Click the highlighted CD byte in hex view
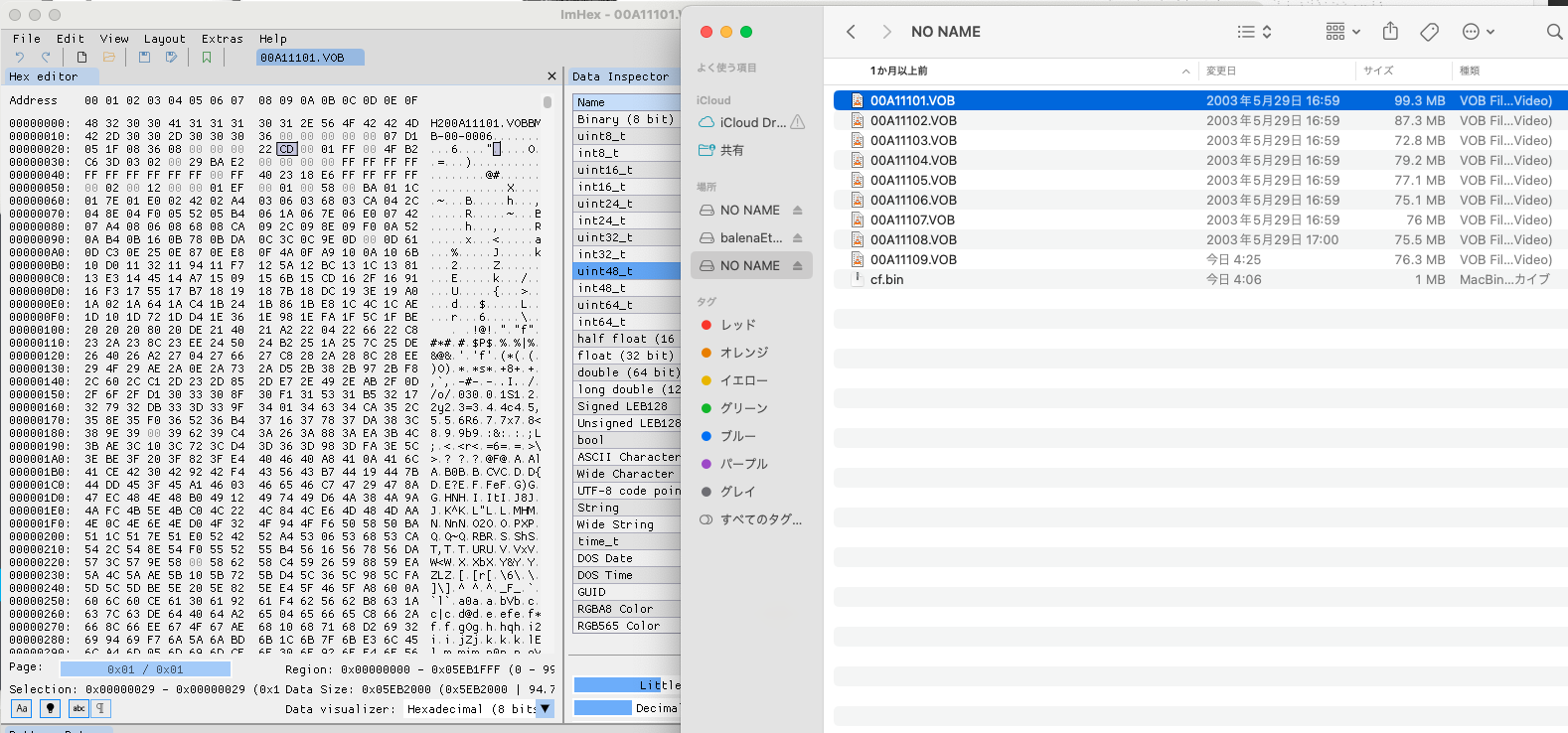The width and height of the screenshot is (1568, 733). tap(286, 149)
